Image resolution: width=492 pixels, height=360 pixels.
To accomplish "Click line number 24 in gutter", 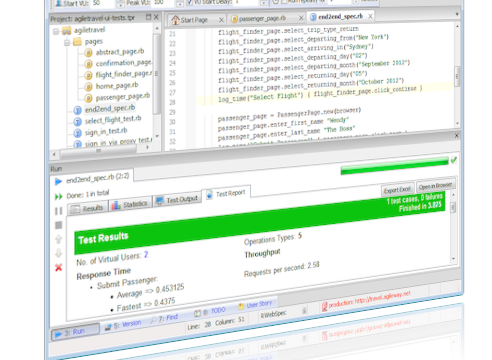I will click(x=172, y=63).
